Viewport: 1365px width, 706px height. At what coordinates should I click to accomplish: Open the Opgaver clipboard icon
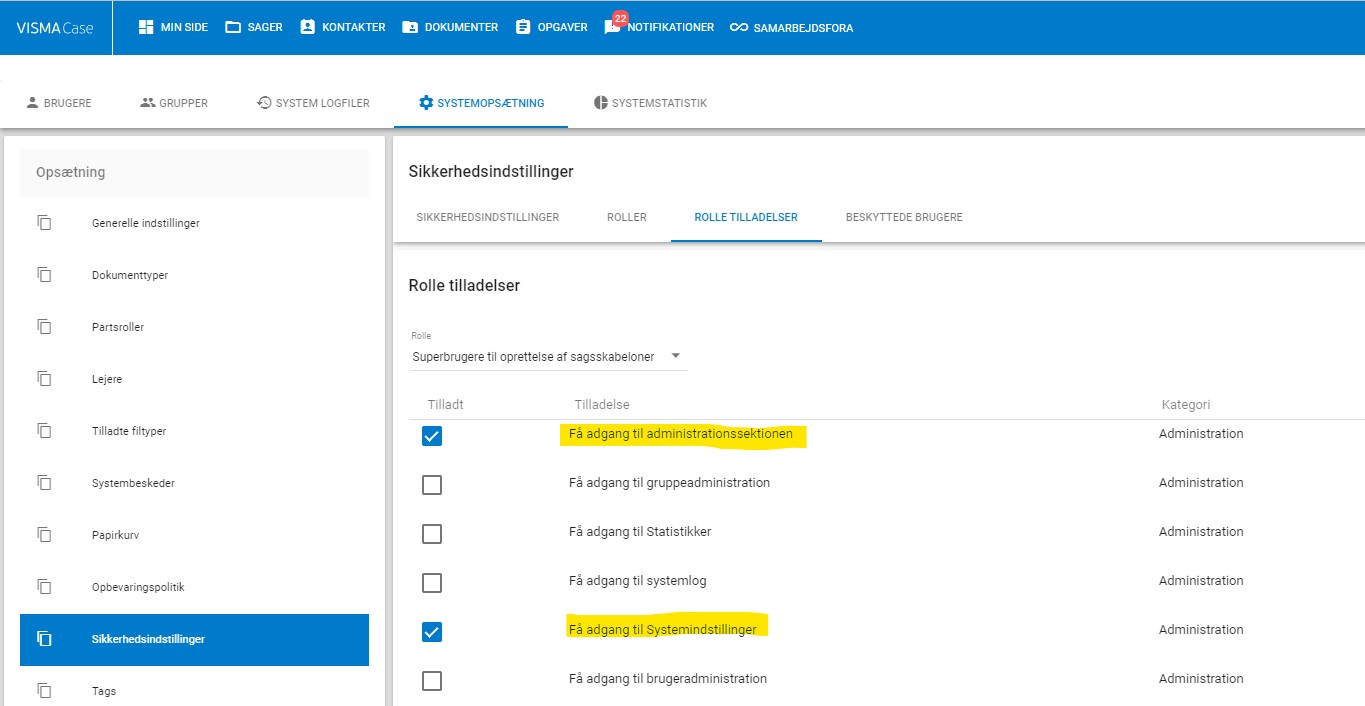pos(523,27)
